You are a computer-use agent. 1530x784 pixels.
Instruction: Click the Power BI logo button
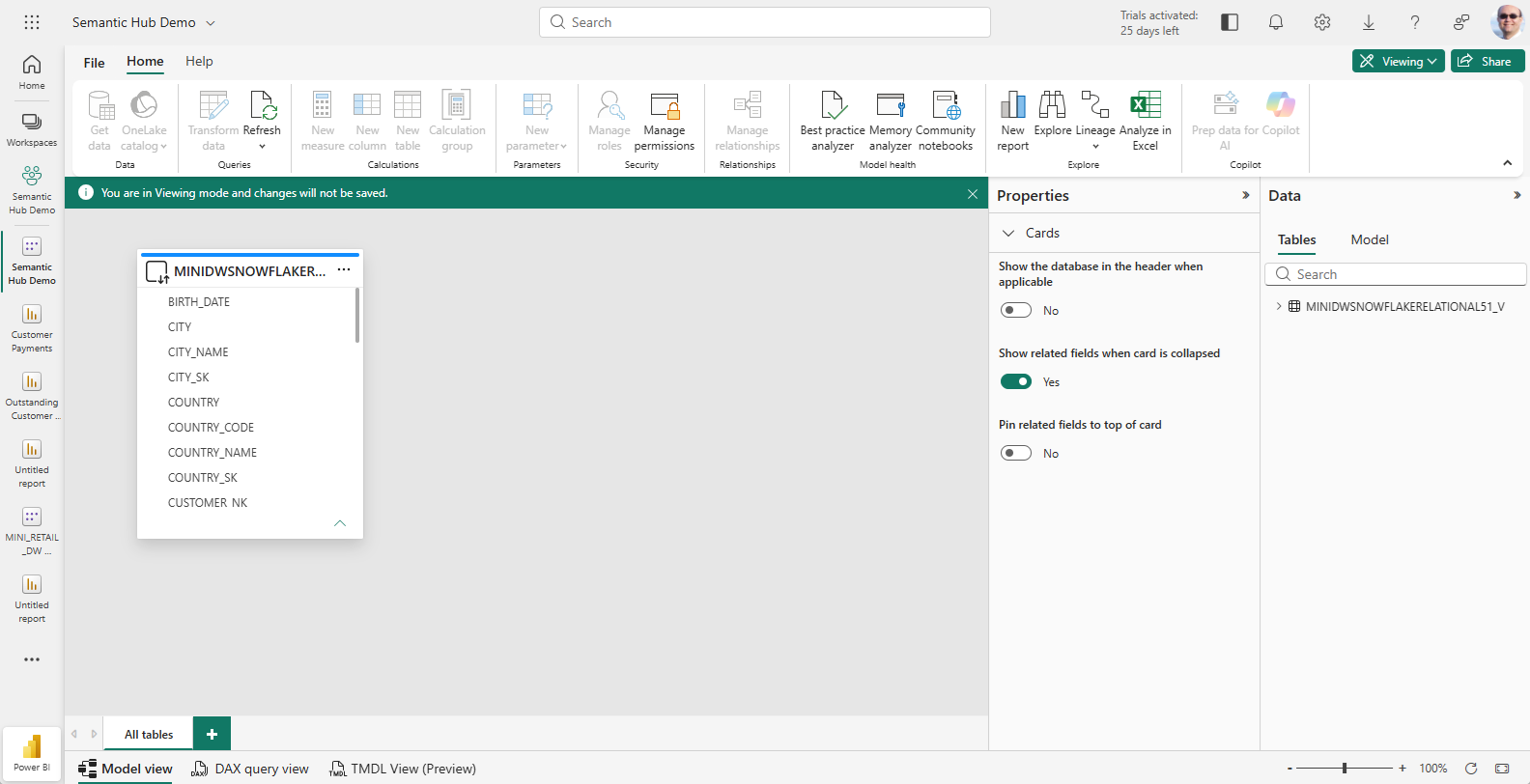32,753
